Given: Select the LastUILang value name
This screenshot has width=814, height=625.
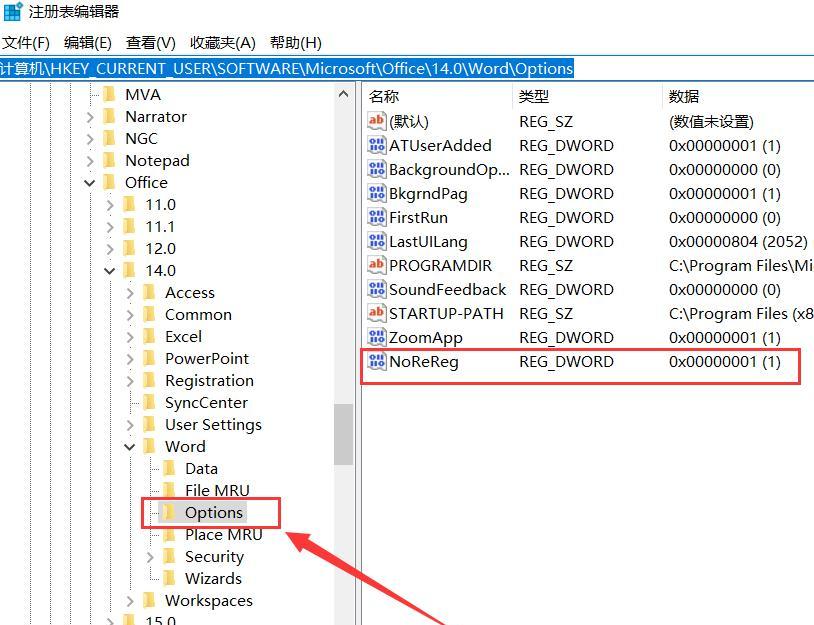Looking at the screenshot, I should pos(428,241).
